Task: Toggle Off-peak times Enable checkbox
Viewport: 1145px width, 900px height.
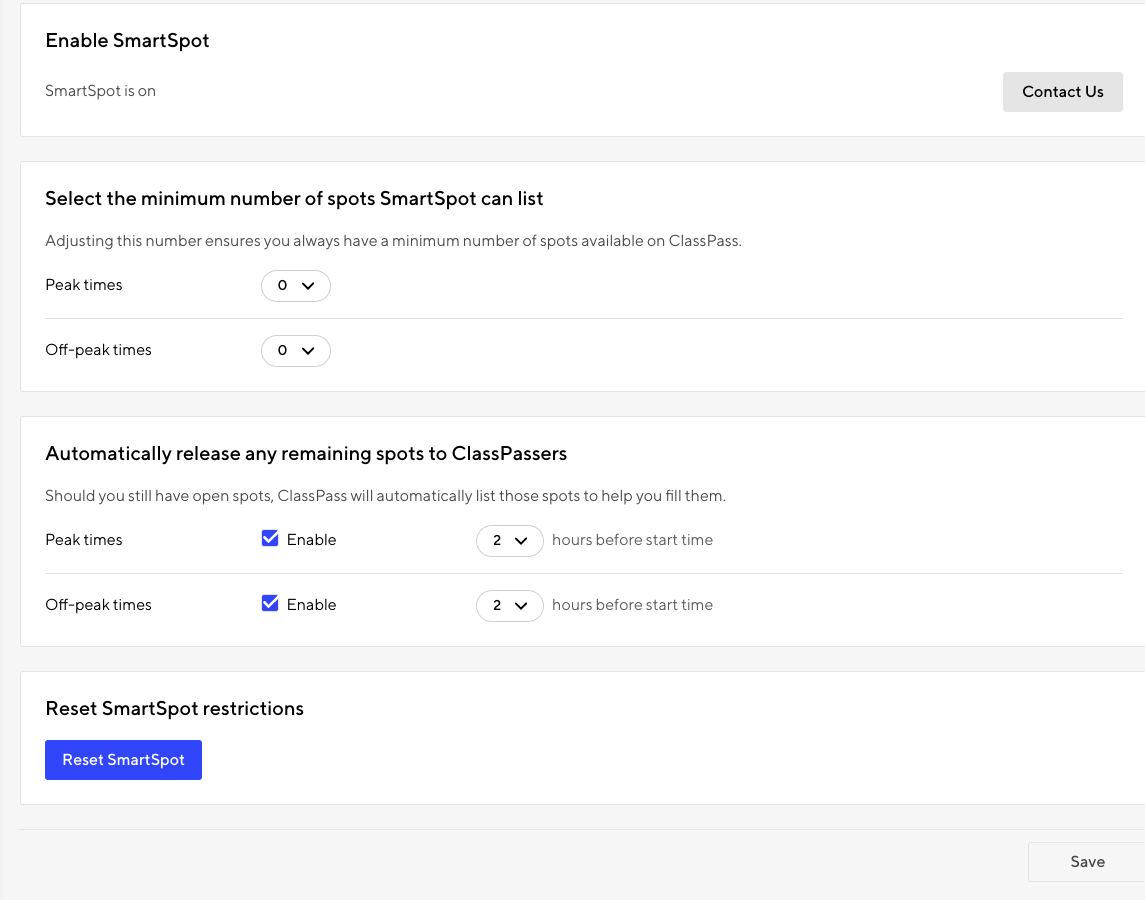Action: (x=270, y=604)
